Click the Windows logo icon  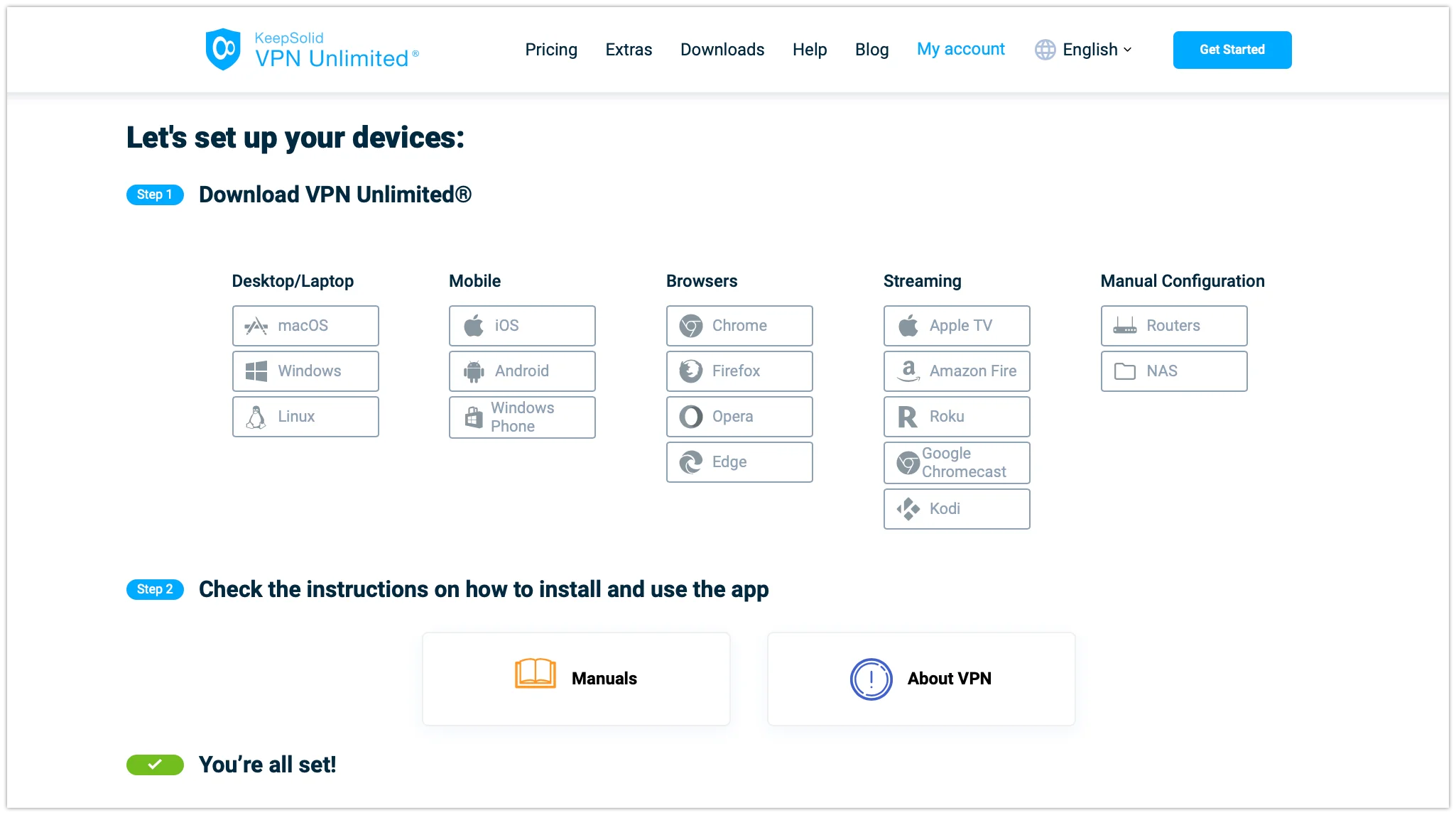[256, 371]
